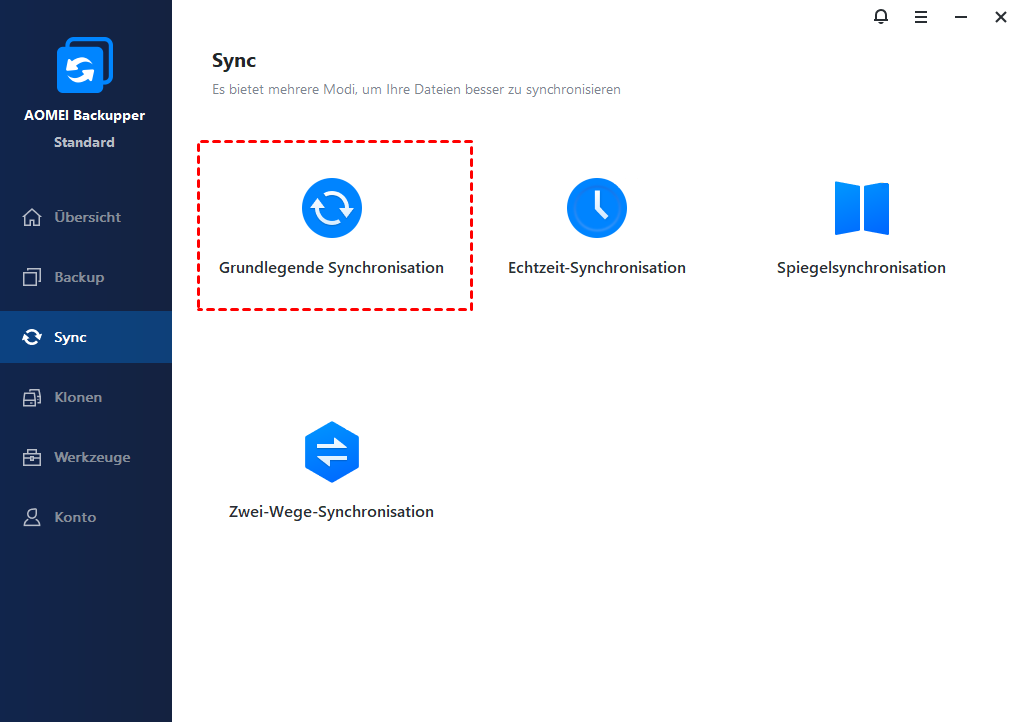Click the Grundlegende Synchronisation label

331,268
